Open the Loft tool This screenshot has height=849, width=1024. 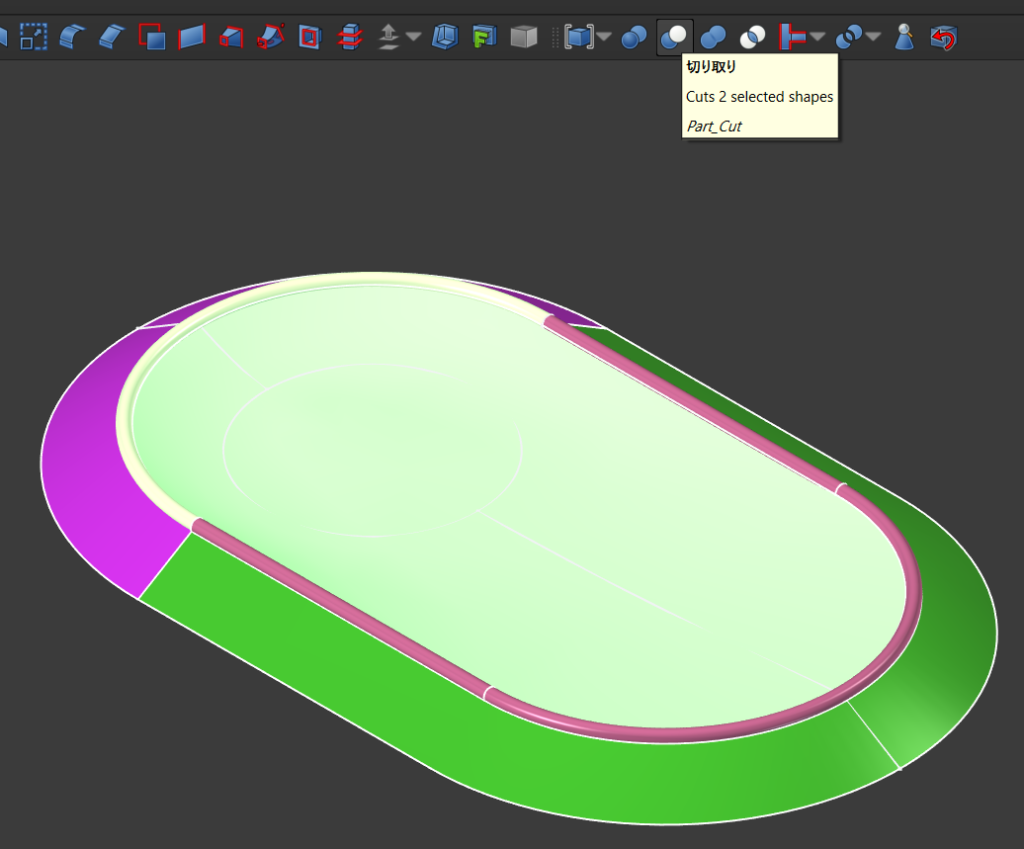tap(231, 38)
